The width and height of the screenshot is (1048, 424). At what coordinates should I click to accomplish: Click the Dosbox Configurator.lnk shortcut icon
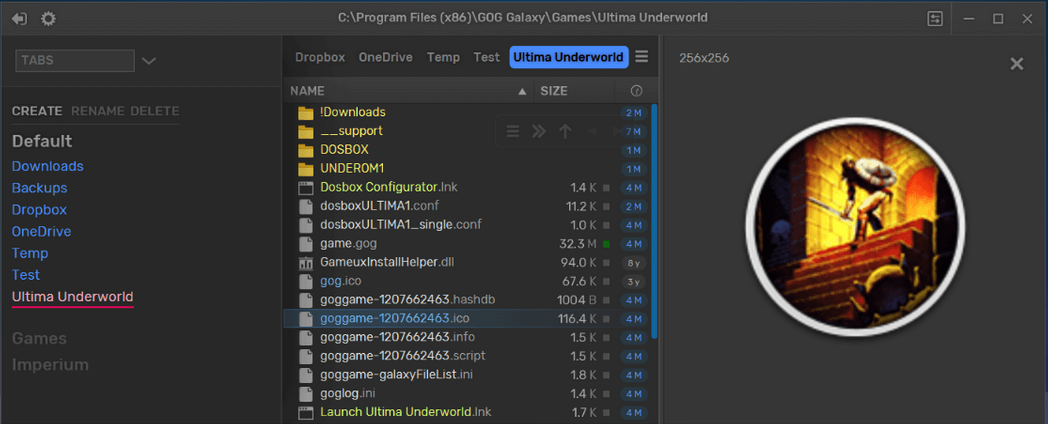[305, 187]
